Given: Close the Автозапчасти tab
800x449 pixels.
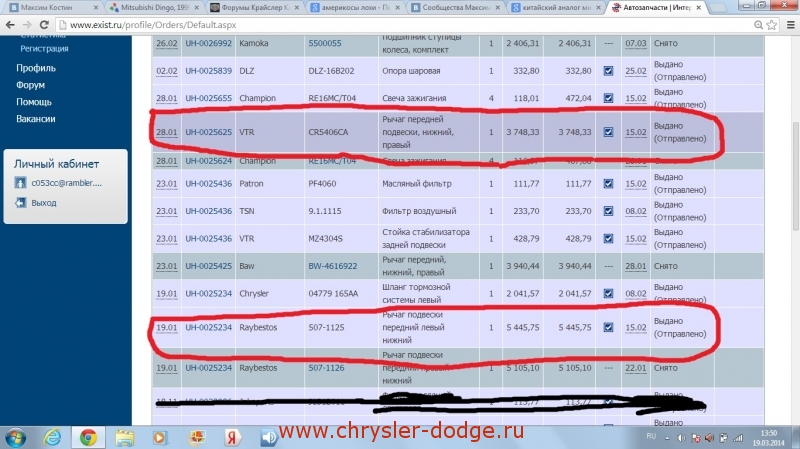Looking at the screenshot, I should coord(698,8).
